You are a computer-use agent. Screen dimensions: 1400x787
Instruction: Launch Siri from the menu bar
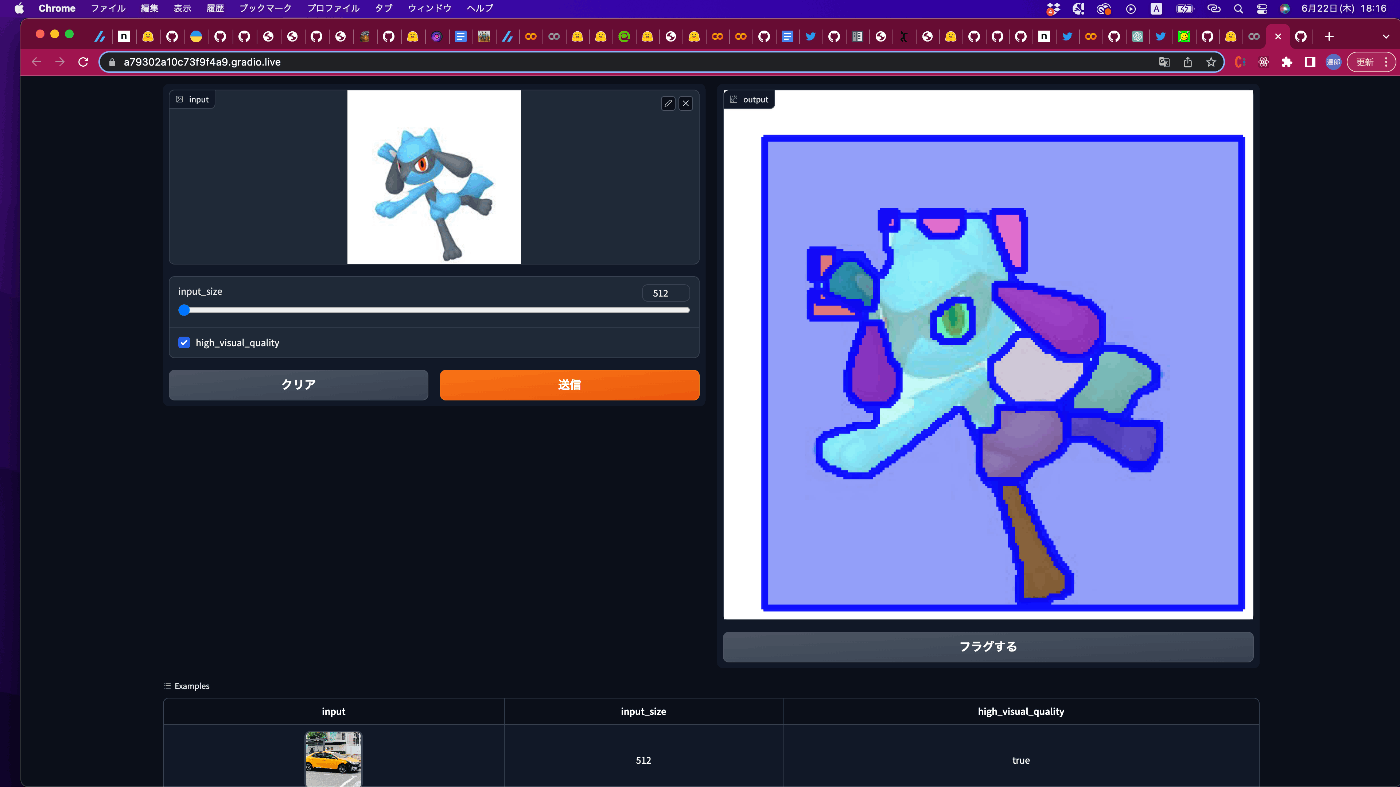click(1285, 9)
